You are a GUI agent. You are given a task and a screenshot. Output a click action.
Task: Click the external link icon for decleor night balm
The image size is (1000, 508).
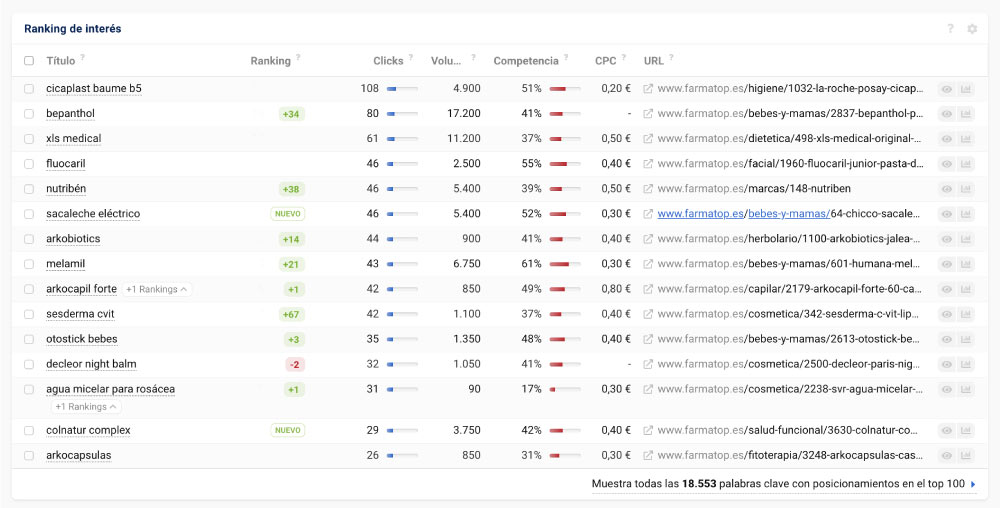[x=648, y=364]
